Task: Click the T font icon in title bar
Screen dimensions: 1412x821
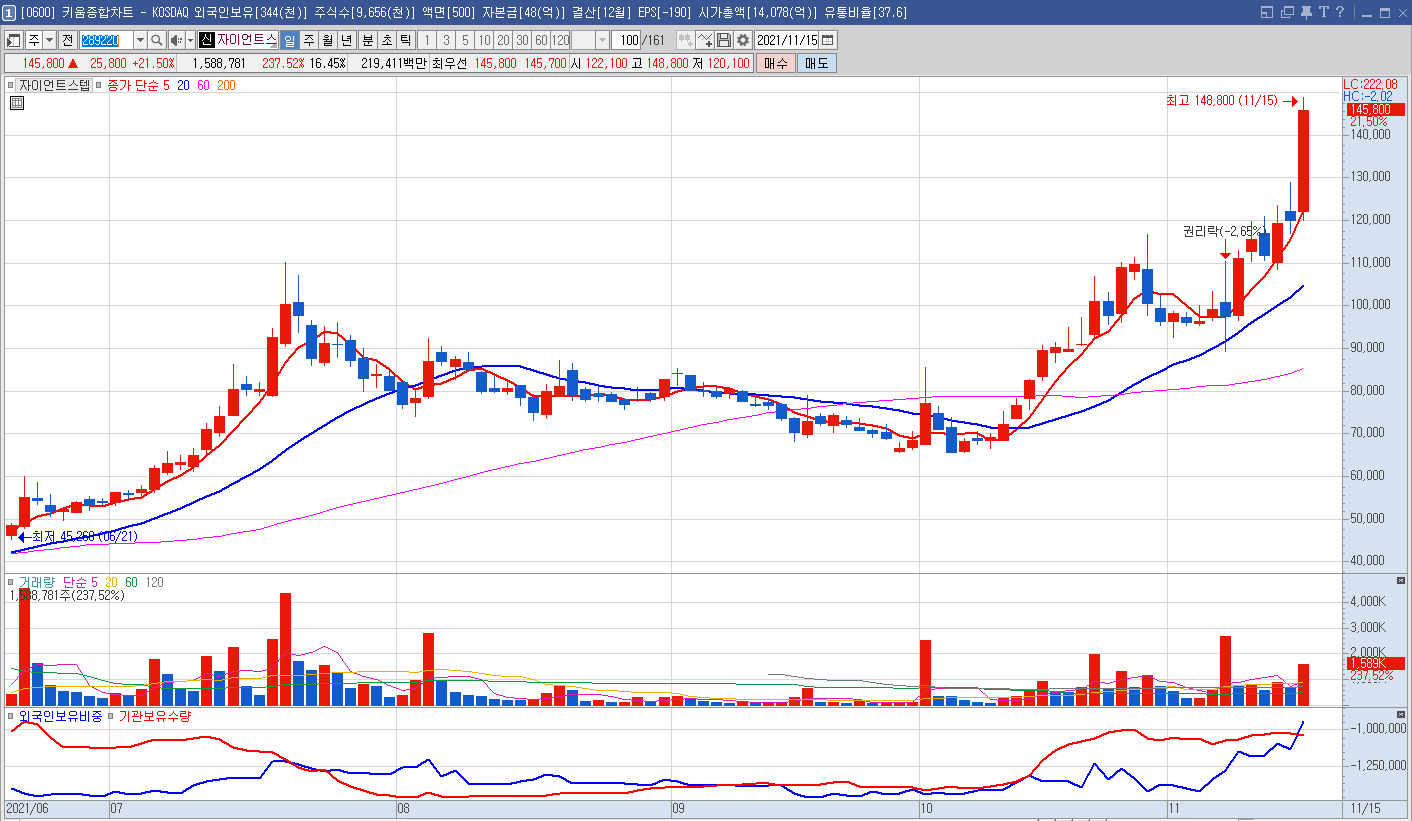Action: click(x=1323, y=12)
